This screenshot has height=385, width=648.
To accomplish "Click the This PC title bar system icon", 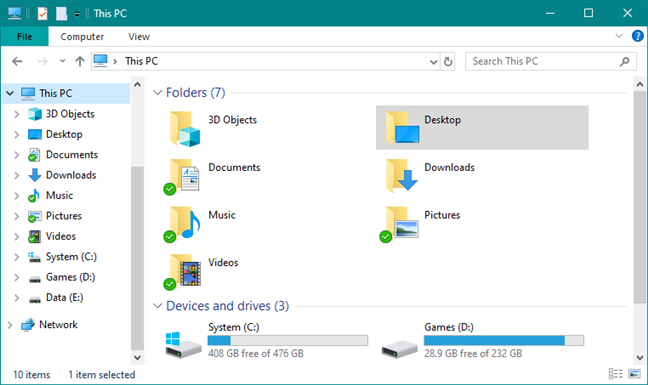I will (x=14, y=13).
